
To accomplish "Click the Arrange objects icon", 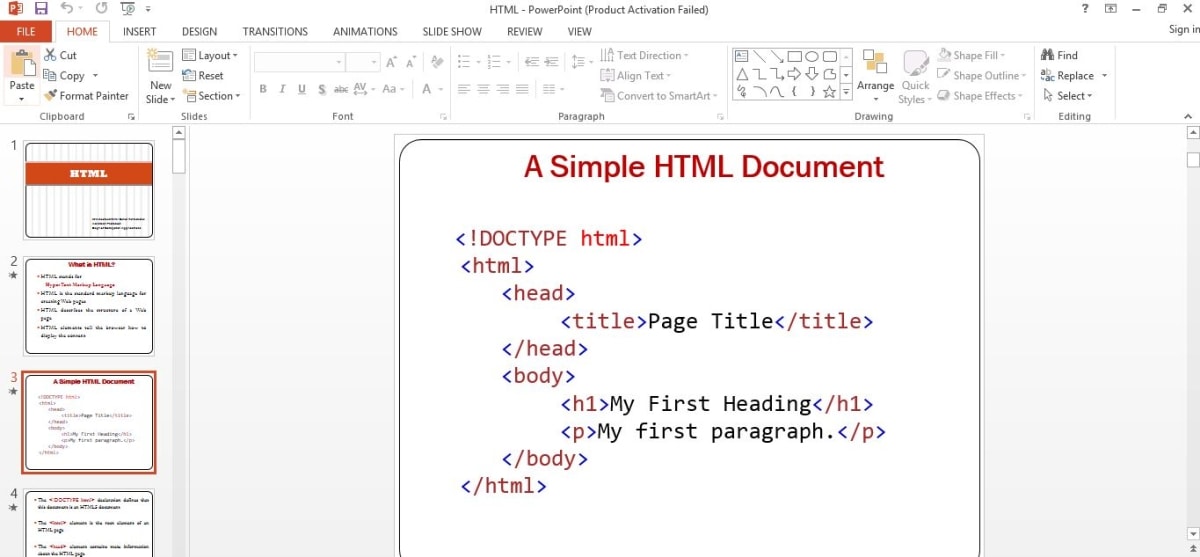I will tap(875, 63).
